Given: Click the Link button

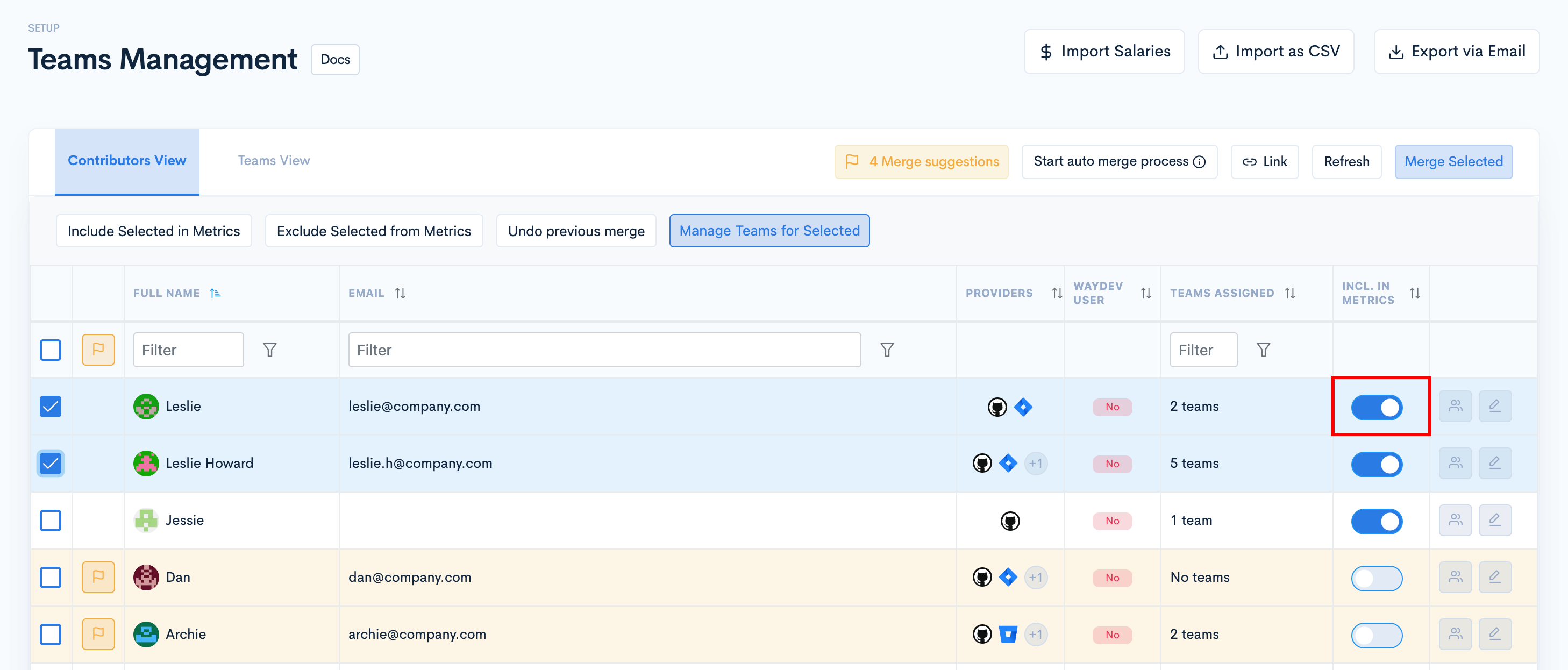Looking at the screenshot, I should point(1264,161).
